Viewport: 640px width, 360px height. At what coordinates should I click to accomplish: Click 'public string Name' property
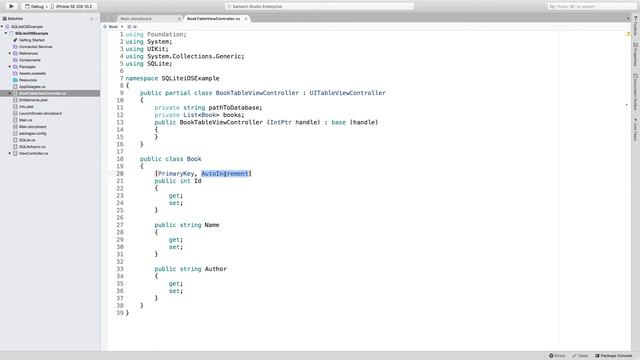click(187, 225)
